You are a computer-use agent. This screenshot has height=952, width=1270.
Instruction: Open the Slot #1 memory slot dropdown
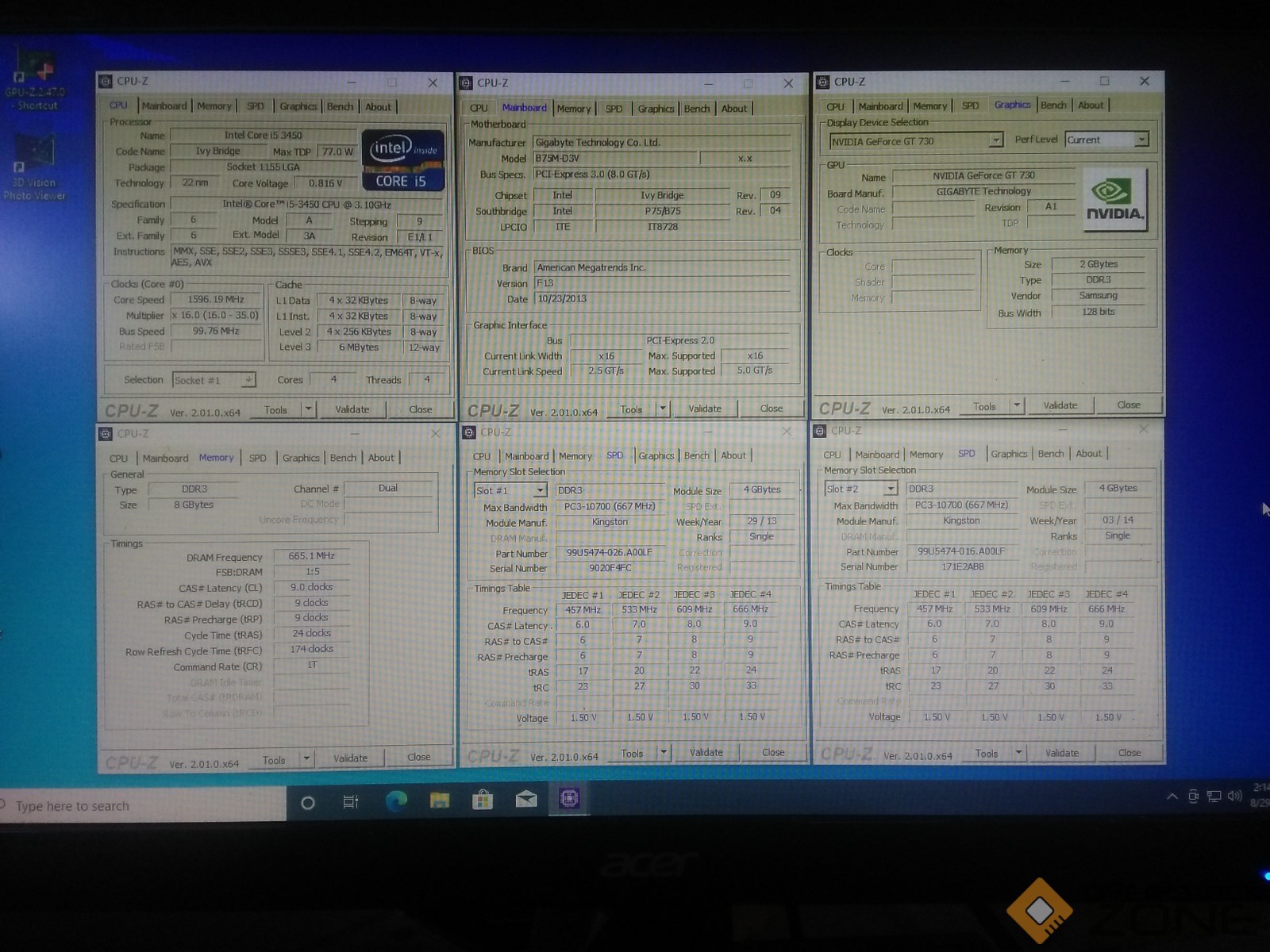[540, 490]
